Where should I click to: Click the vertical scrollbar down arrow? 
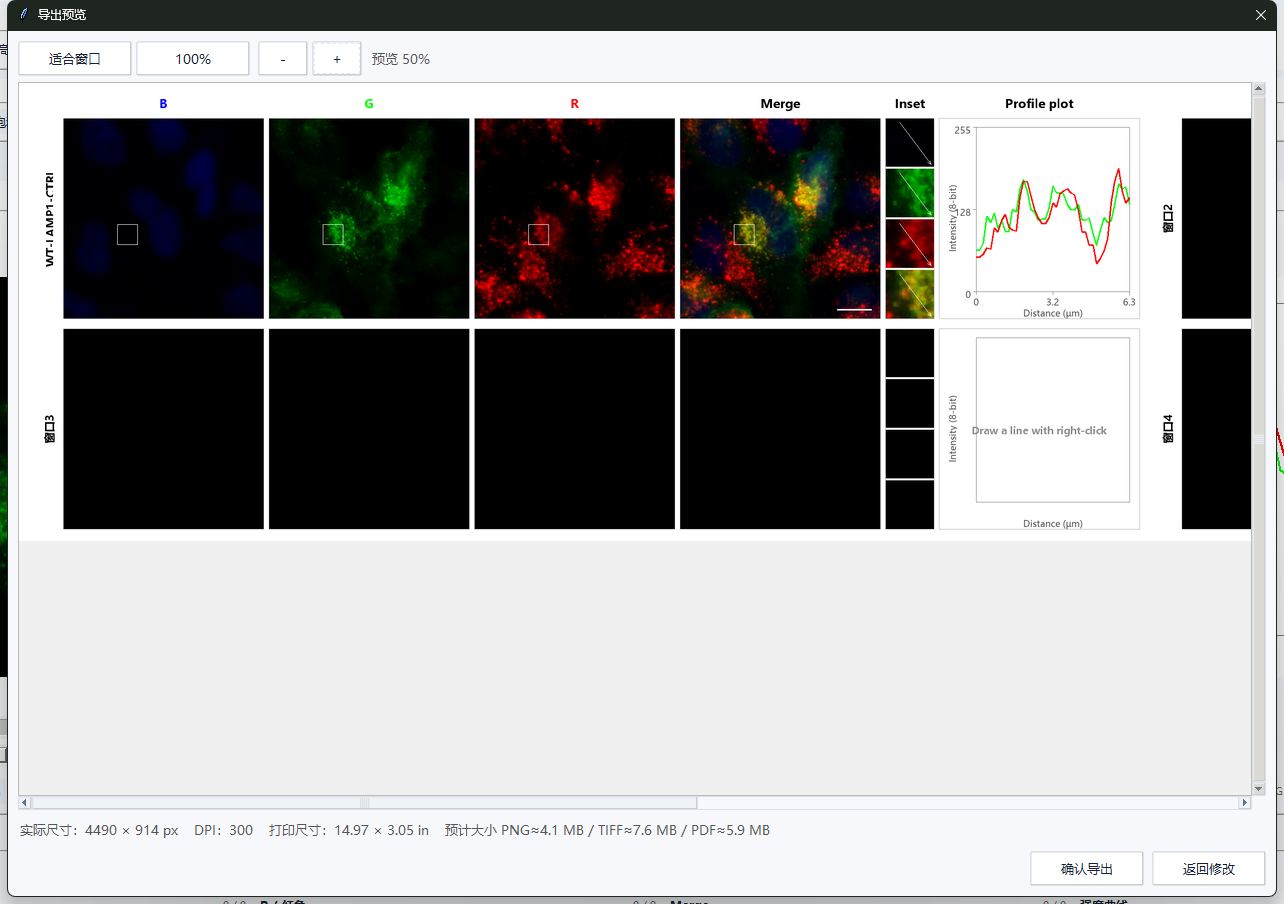1258,789
